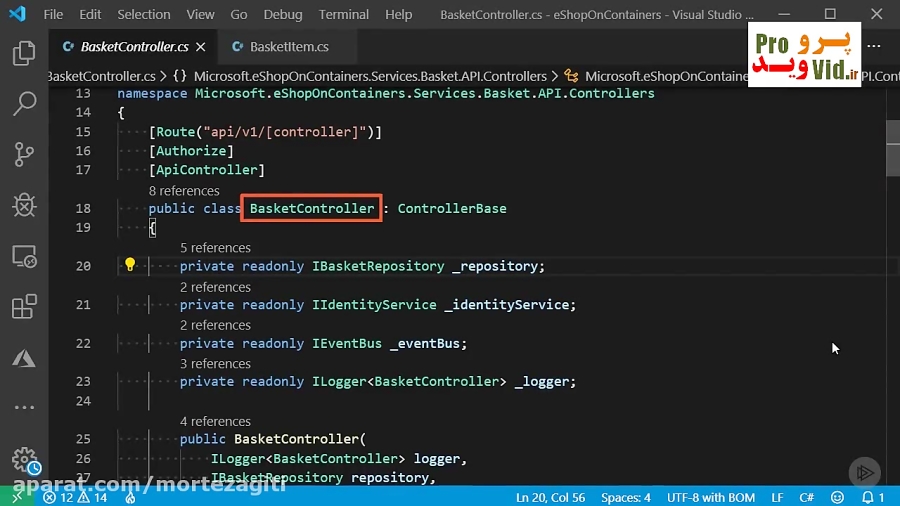
Task: Click Ln 20, Col 56 in status bar
Action: tap(549, 497)
